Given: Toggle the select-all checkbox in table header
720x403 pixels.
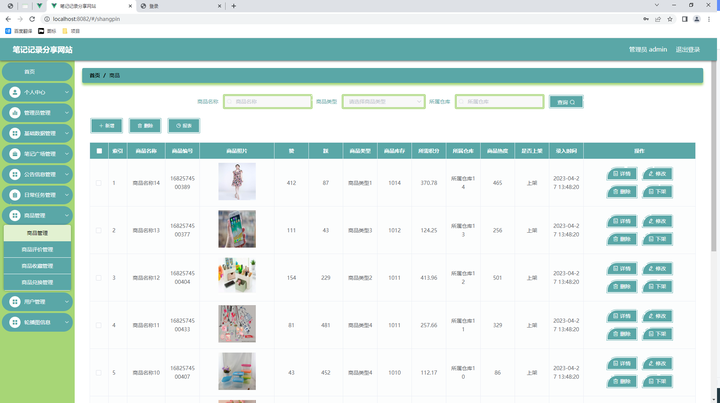Looking at the screenshot, I should pyautogui.click(x=99, y=151).
